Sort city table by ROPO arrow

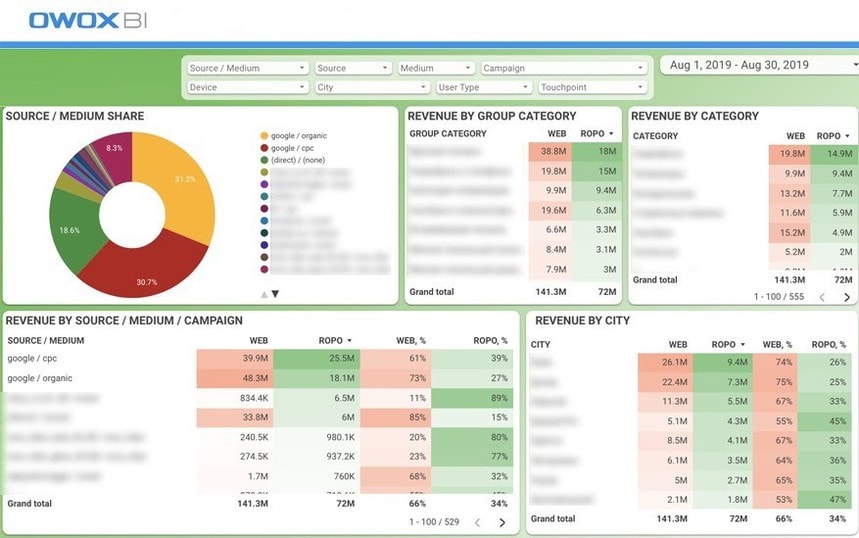pyautogui.click(x=743, y=345)
